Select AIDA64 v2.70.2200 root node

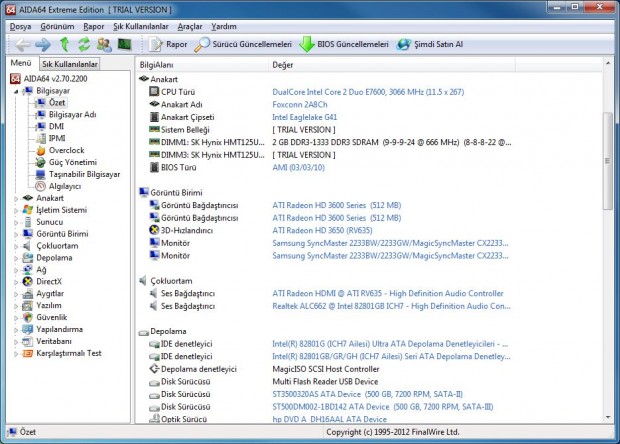pos(48,79)
